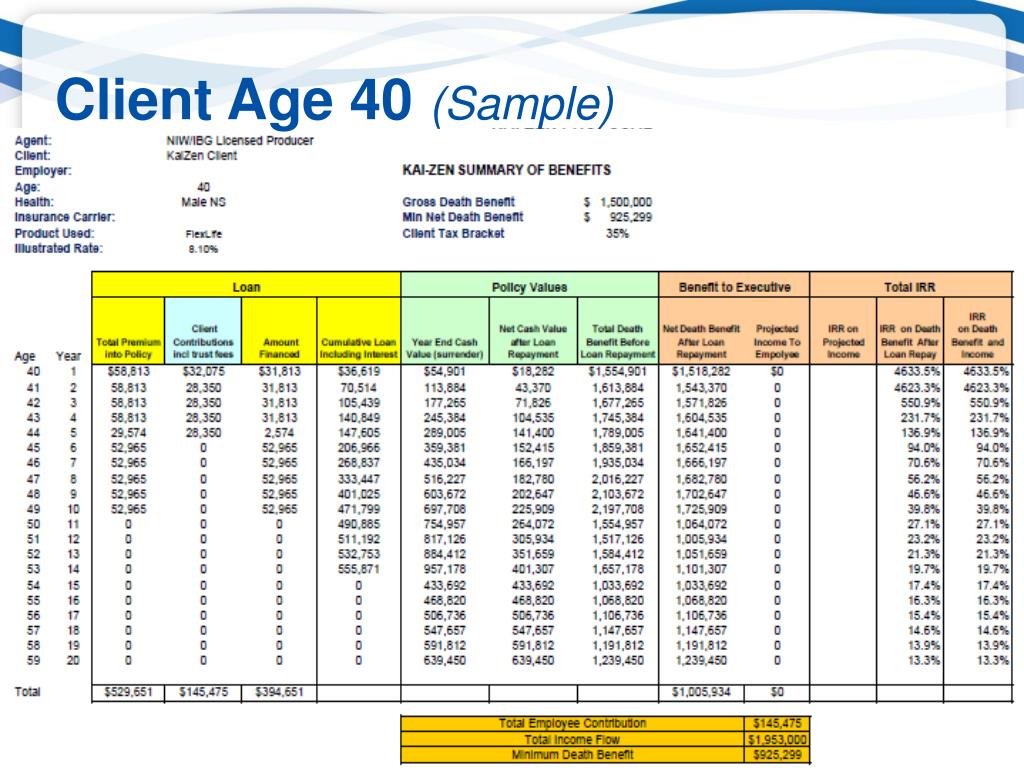The image size is (1024, 768).
Task: Click the 'Benefit to Executive' group header
Action: 734,287
